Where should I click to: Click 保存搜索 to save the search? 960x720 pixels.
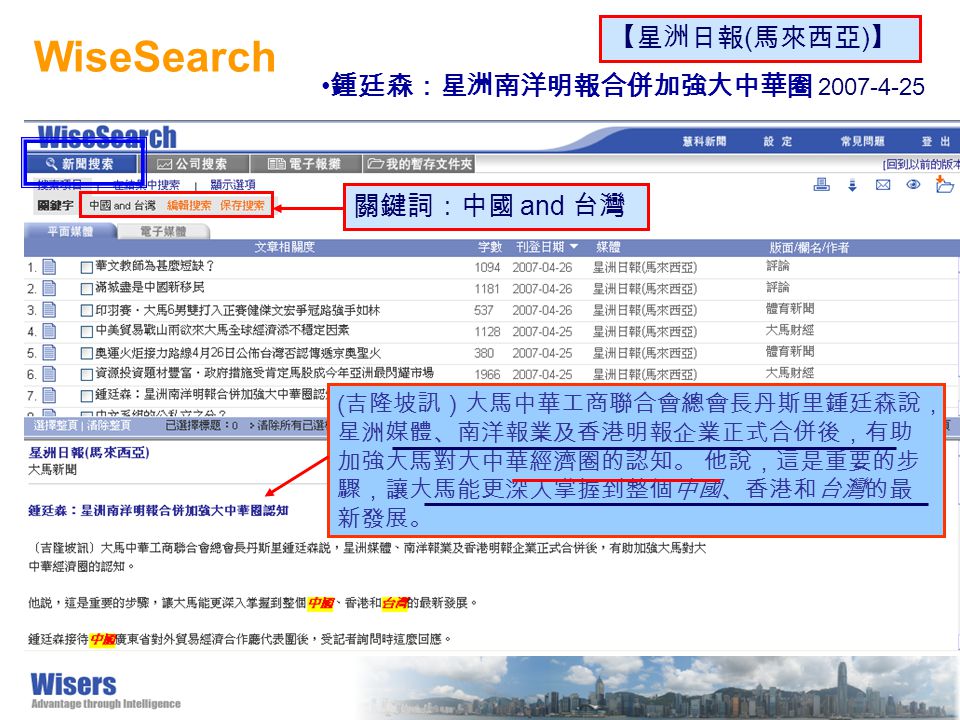242,205
